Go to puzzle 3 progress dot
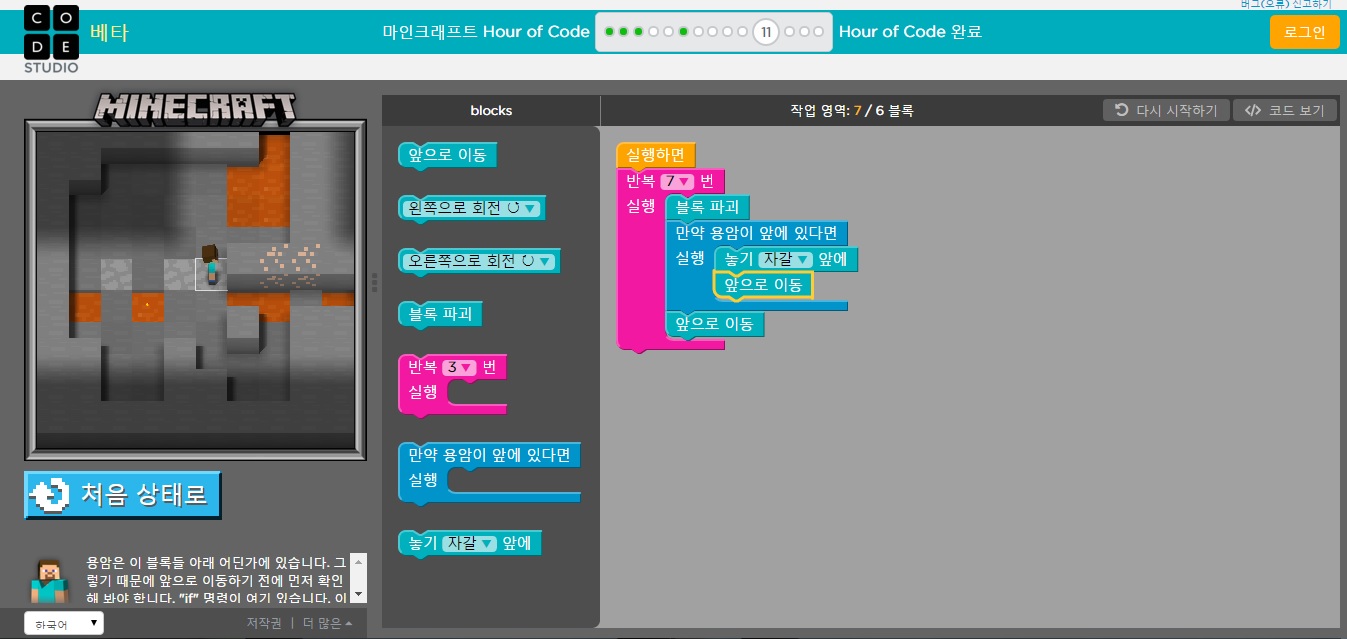 pos(638,32)
